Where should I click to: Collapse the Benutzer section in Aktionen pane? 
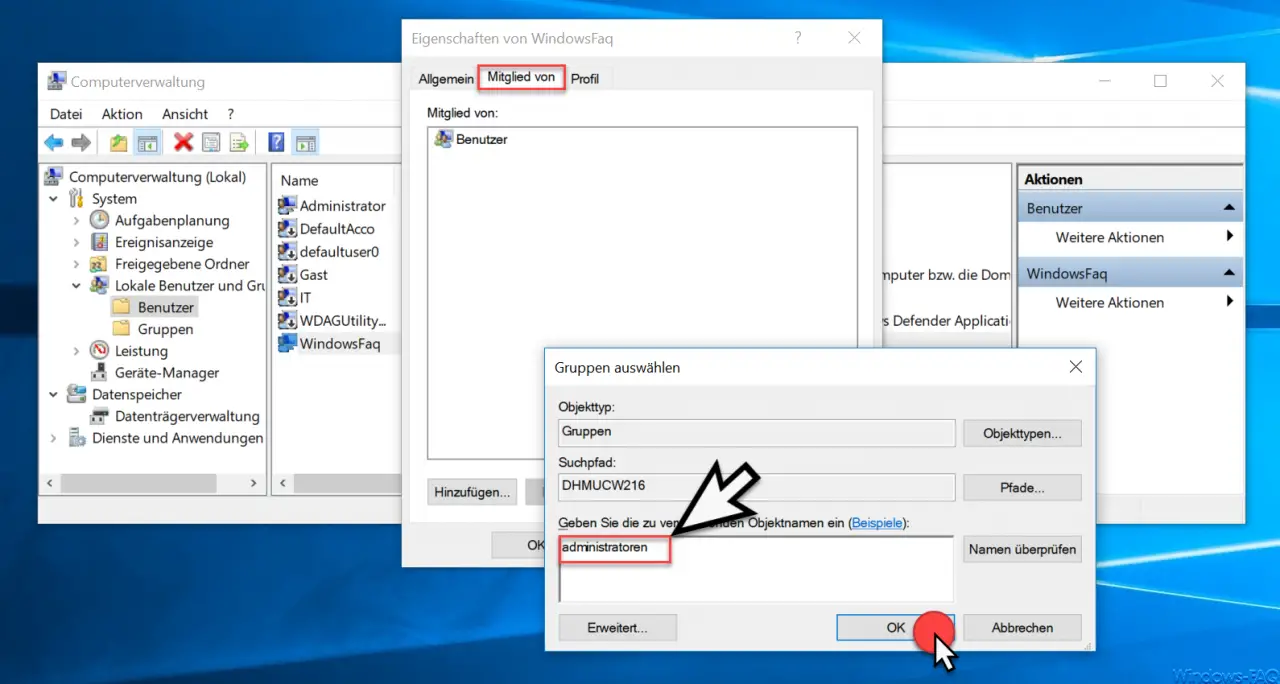1228,208
